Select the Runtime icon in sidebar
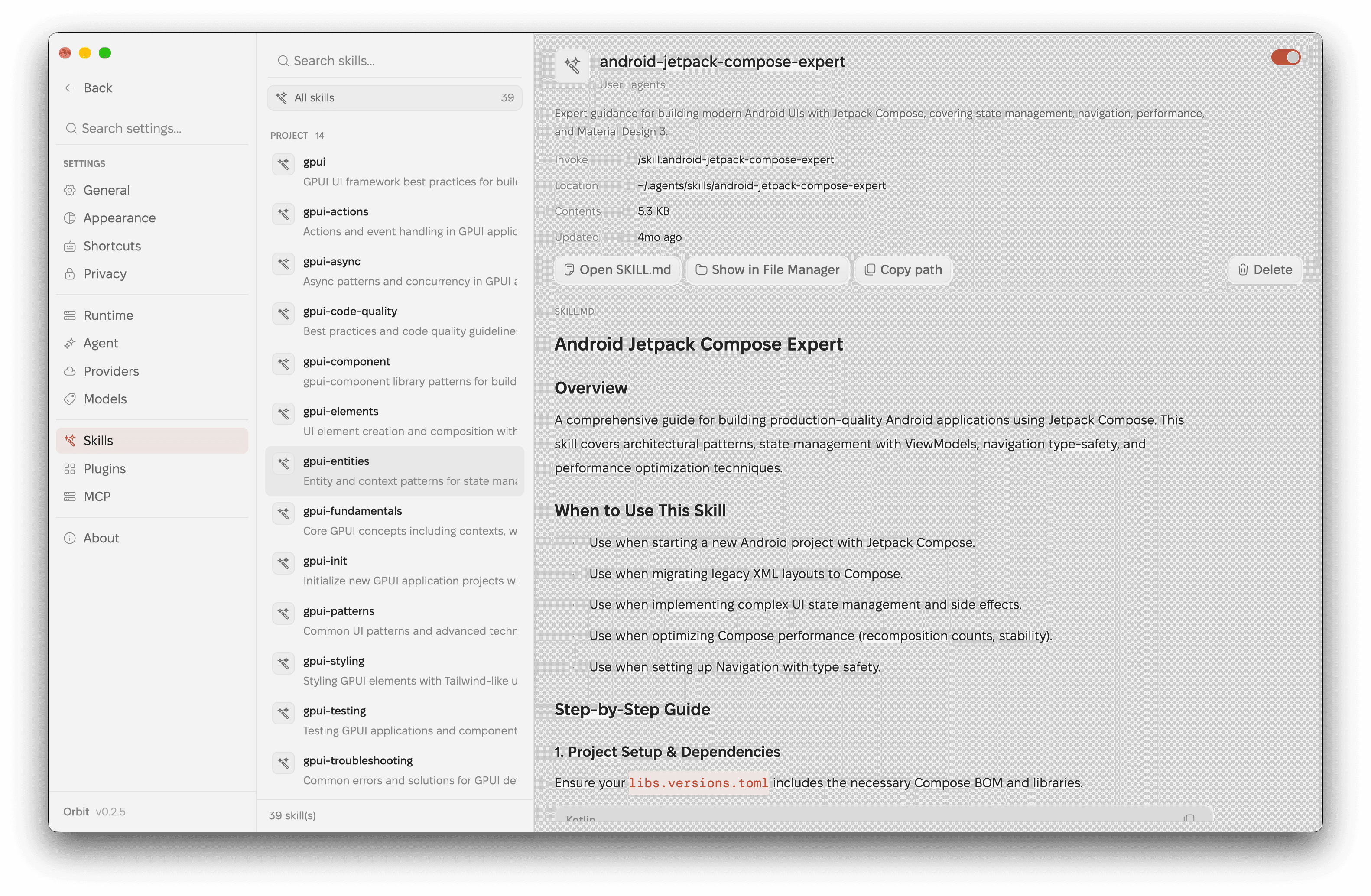Image resolution: width=1371 pixels, height=896 pixels. (x=70, y=315)
